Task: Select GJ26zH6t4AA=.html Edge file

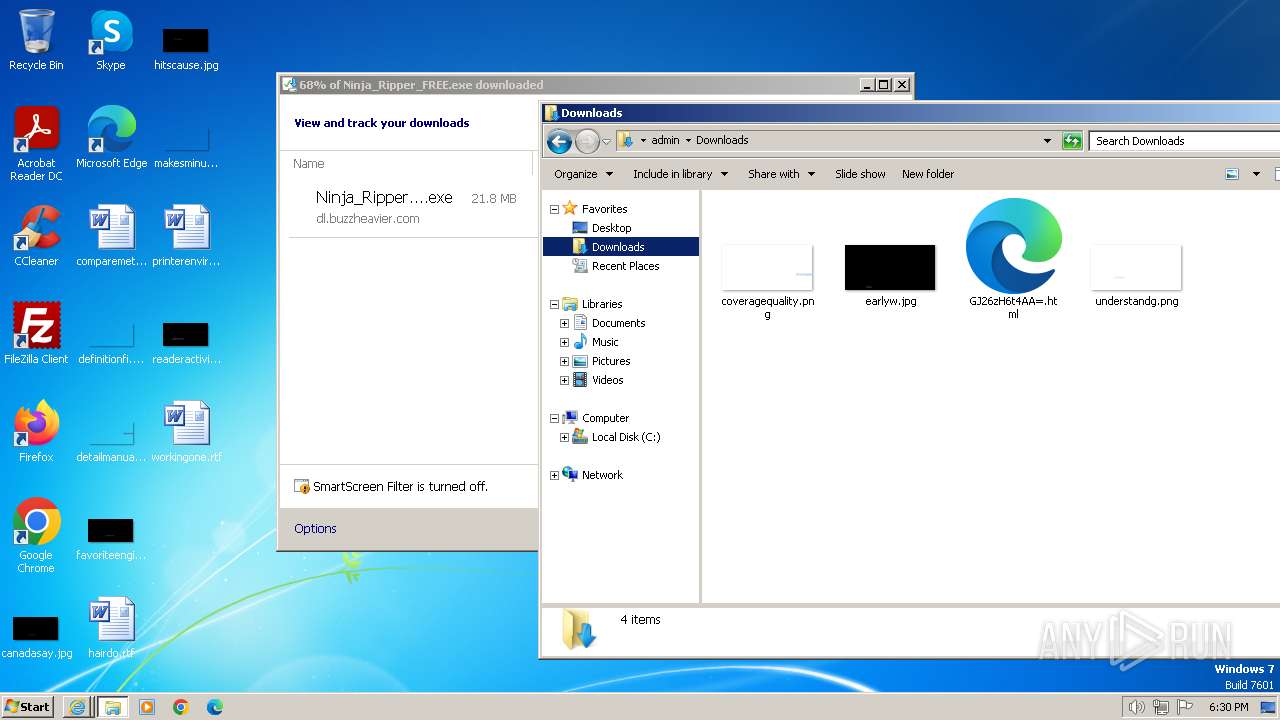Action: point(1013,258)
